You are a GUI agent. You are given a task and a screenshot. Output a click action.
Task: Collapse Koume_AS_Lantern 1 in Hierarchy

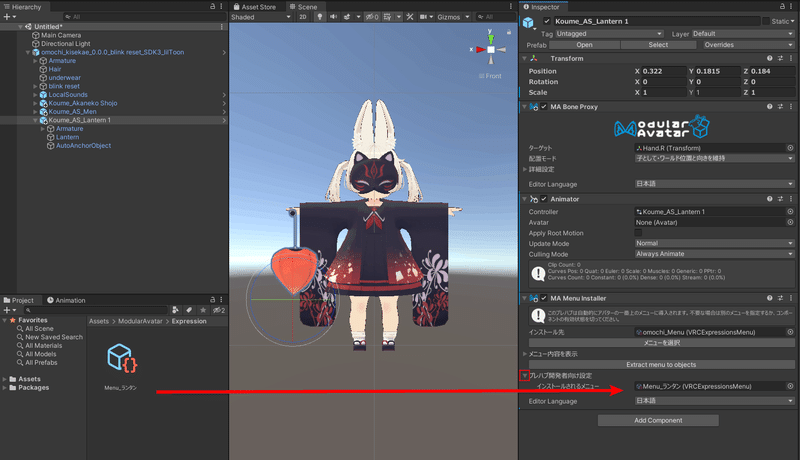click(x=35, y=120)
